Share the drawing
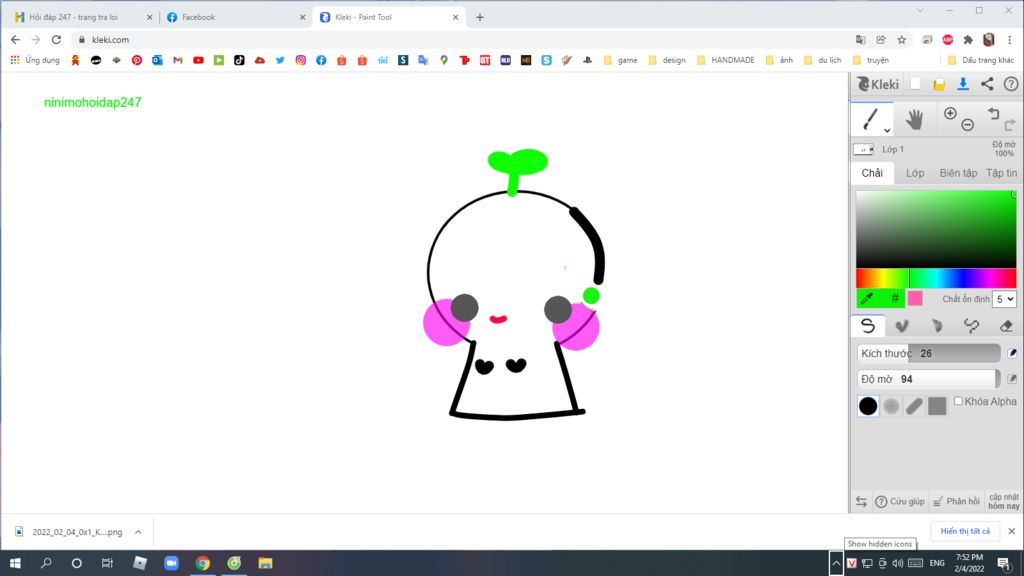Screen dimensions: 1024x576 coord(987,84)
